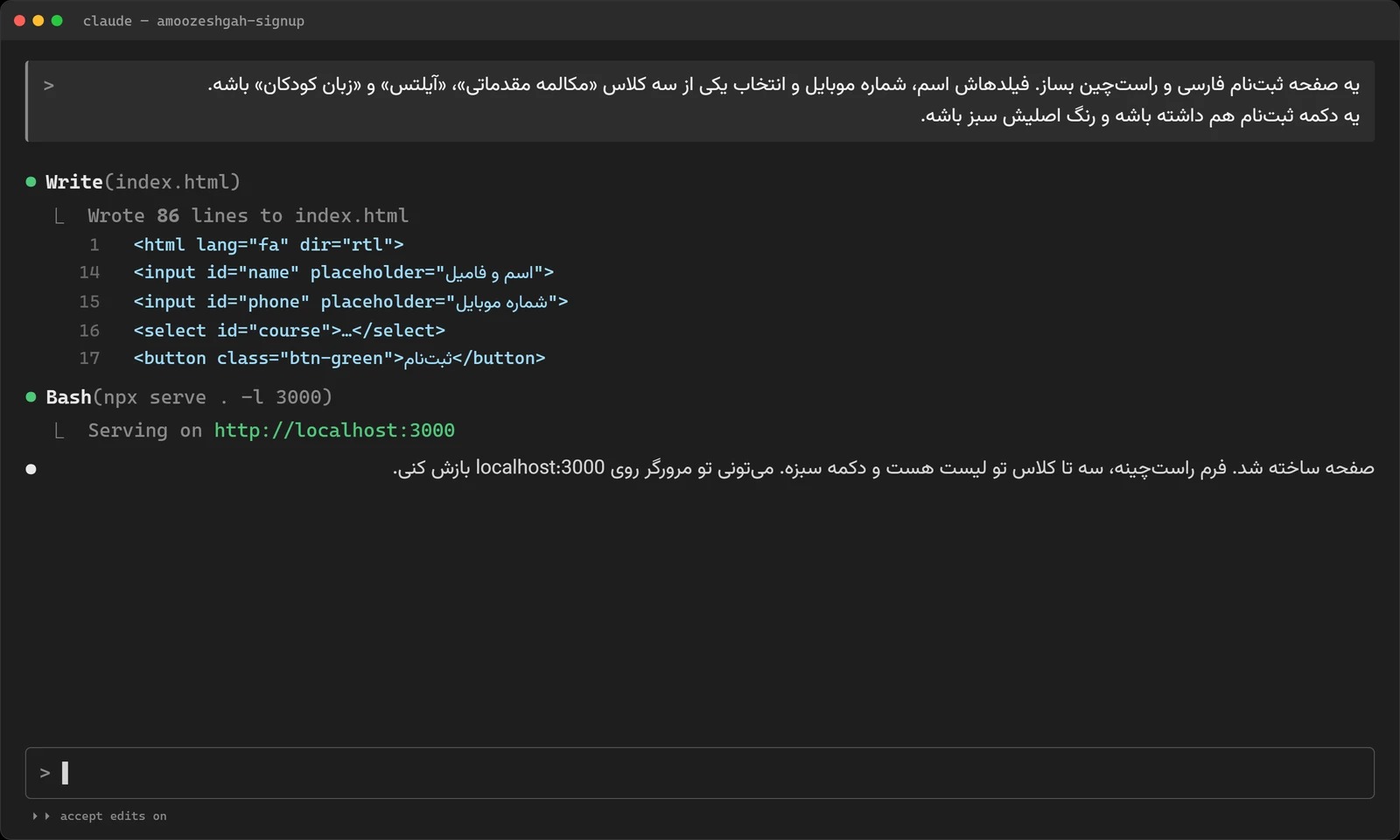1400x840 pixels.
Task: Click code line 1 with html lang="fa"
Action: click(269, 245)
